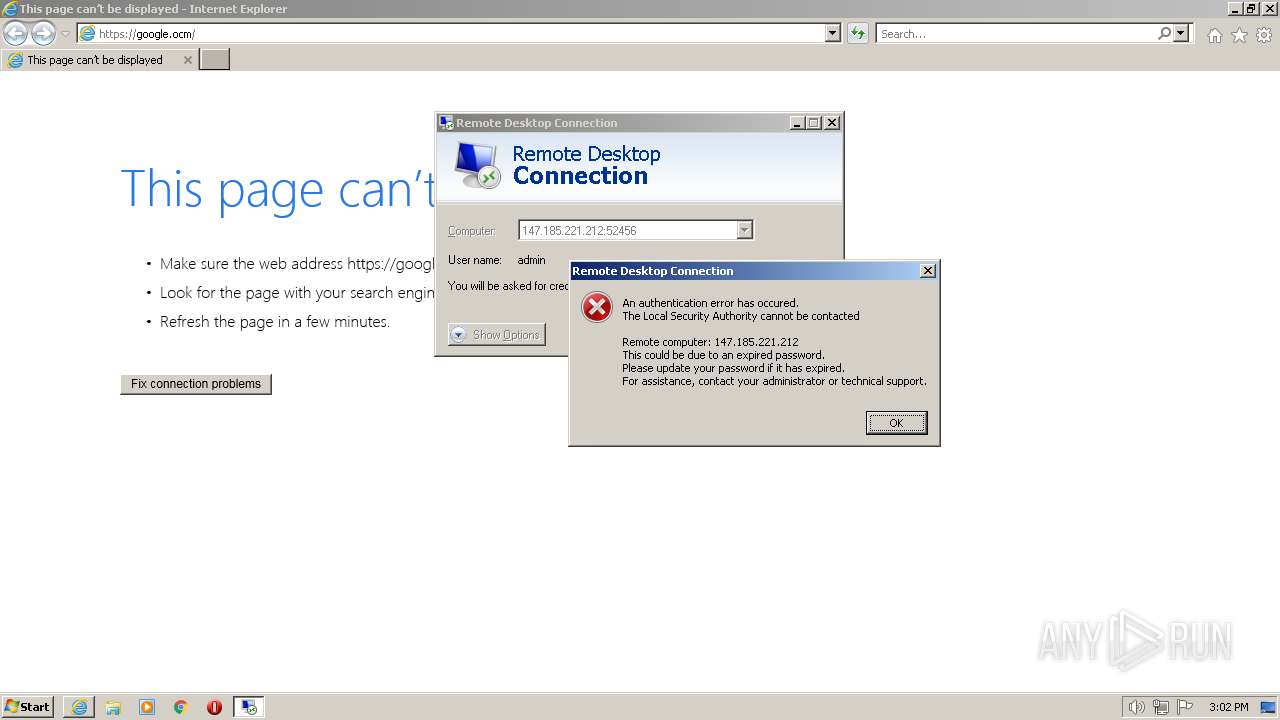1280x720 pixels.
Task: Click the IE page icon in address bar
Action: tap(88, 34)
